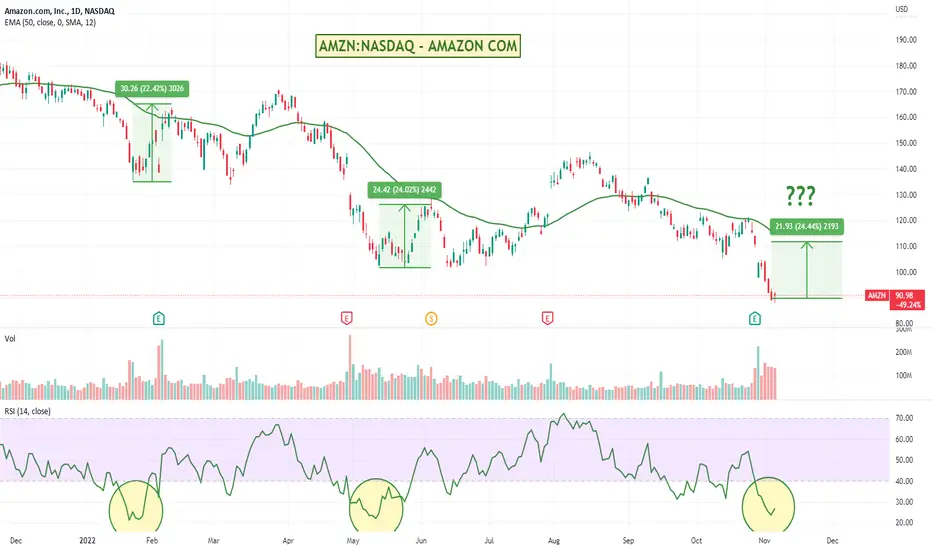Click the 40.00 RSI axis label
The image size is (932, 550).
pos(904,482)
